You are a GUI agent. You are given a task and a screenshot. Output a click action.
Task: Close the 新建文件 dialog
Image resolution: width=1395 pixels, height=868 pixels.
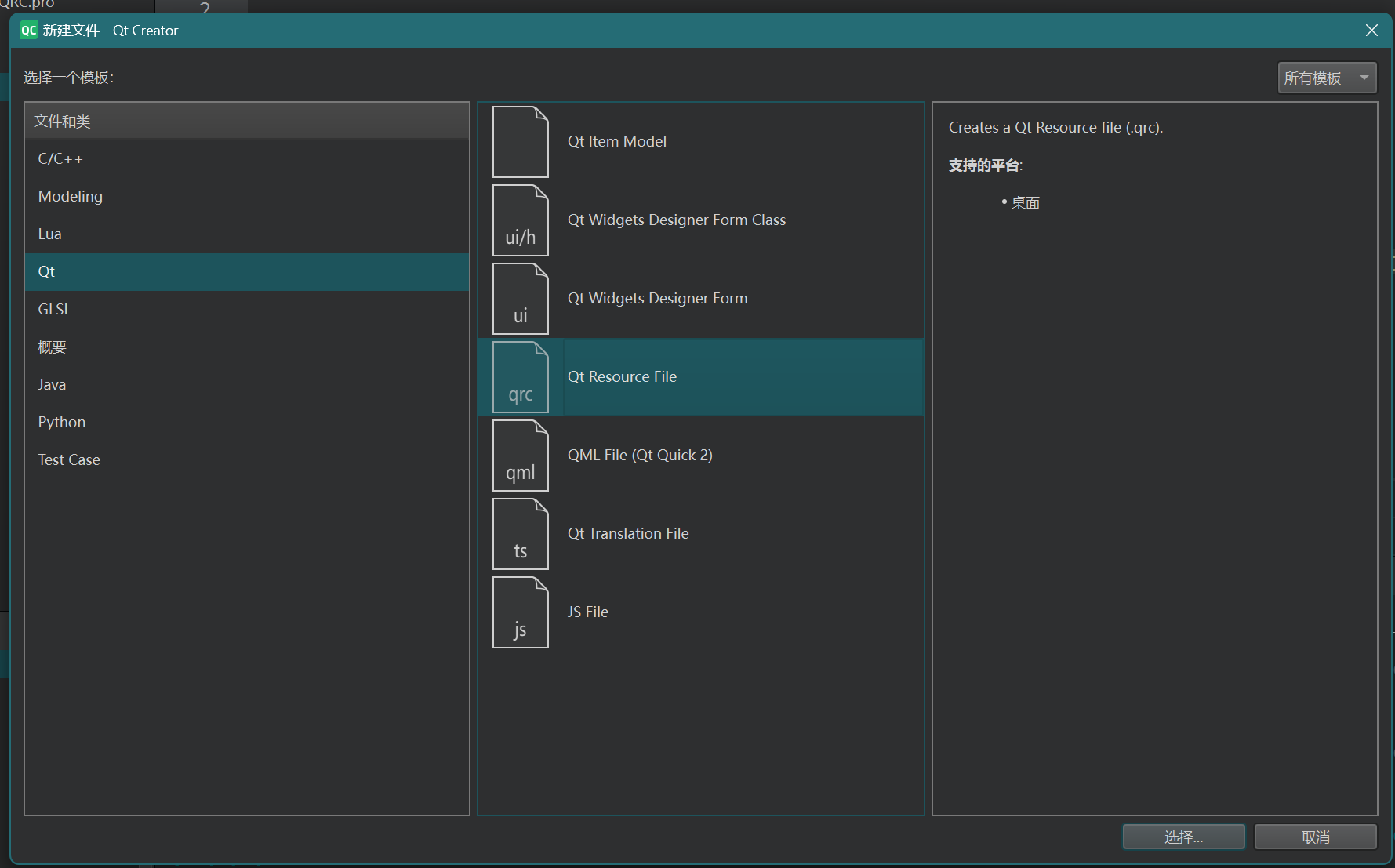click(1371, 31)
